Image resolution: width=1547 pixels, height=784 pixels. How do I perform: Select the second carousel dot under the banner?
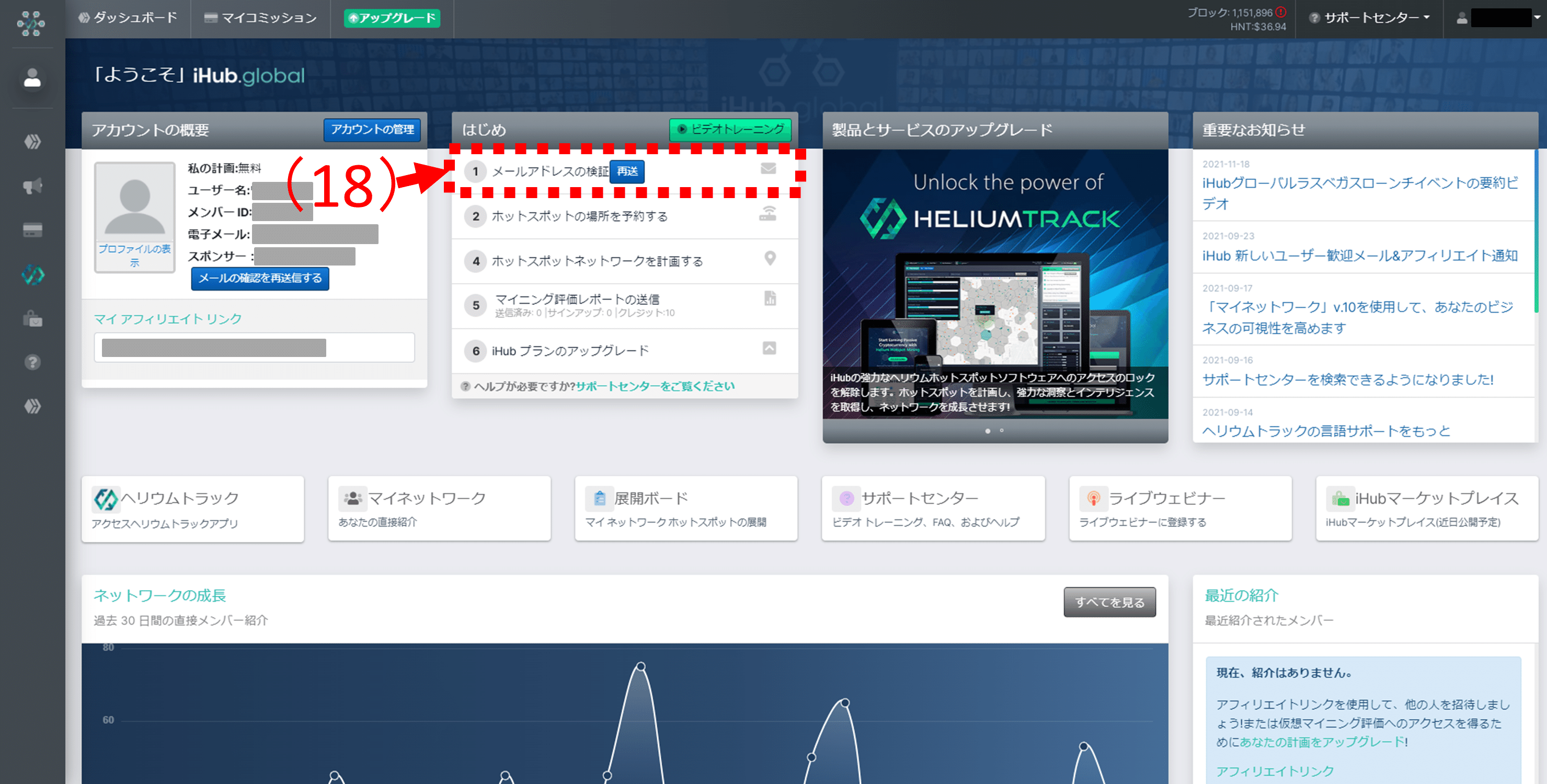[x=1002, y=431]
